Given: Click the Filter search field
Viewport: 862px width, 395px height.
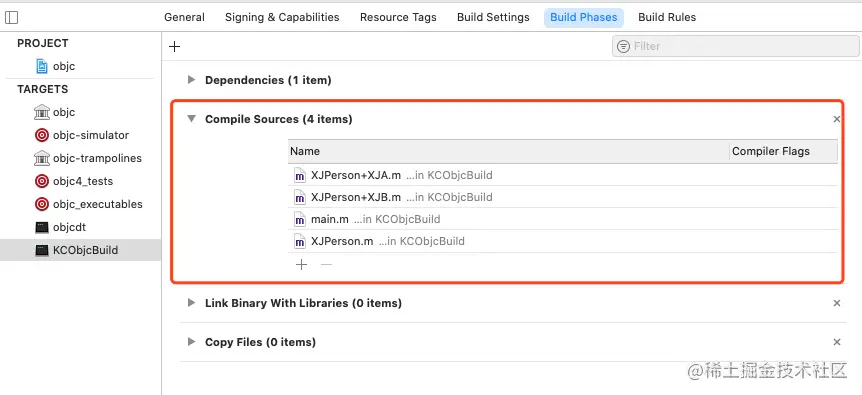Looking at the screenshot, I should point(736,47).
